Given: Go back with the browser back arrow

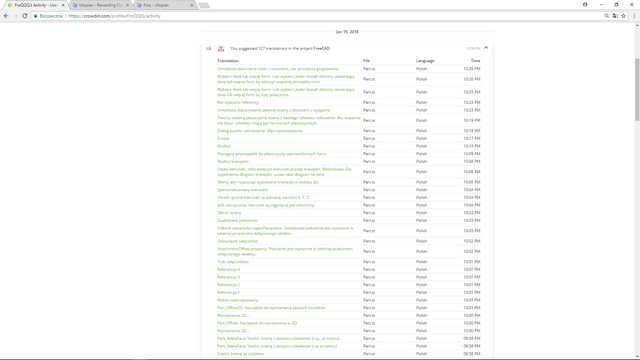Looking at the screenshot, I should click(6, 16).
